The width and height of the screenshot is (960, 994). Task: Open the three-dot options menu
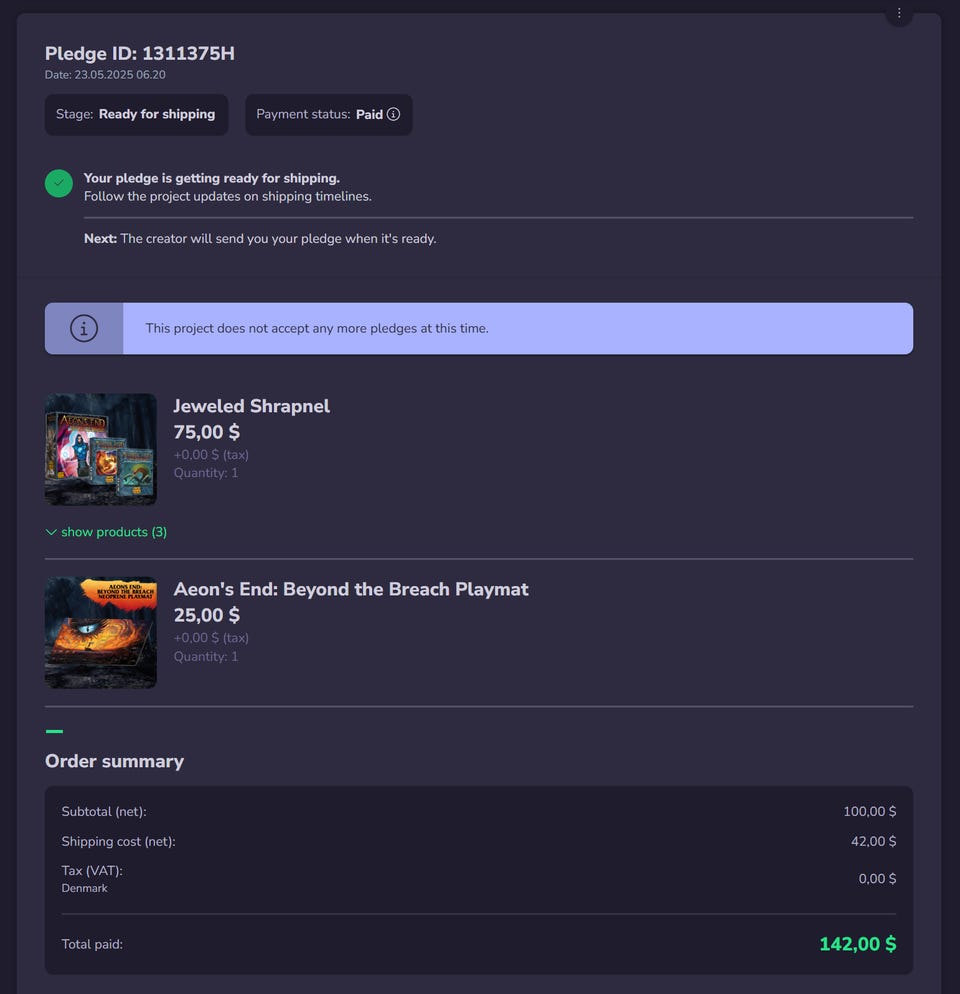[898, 13]
